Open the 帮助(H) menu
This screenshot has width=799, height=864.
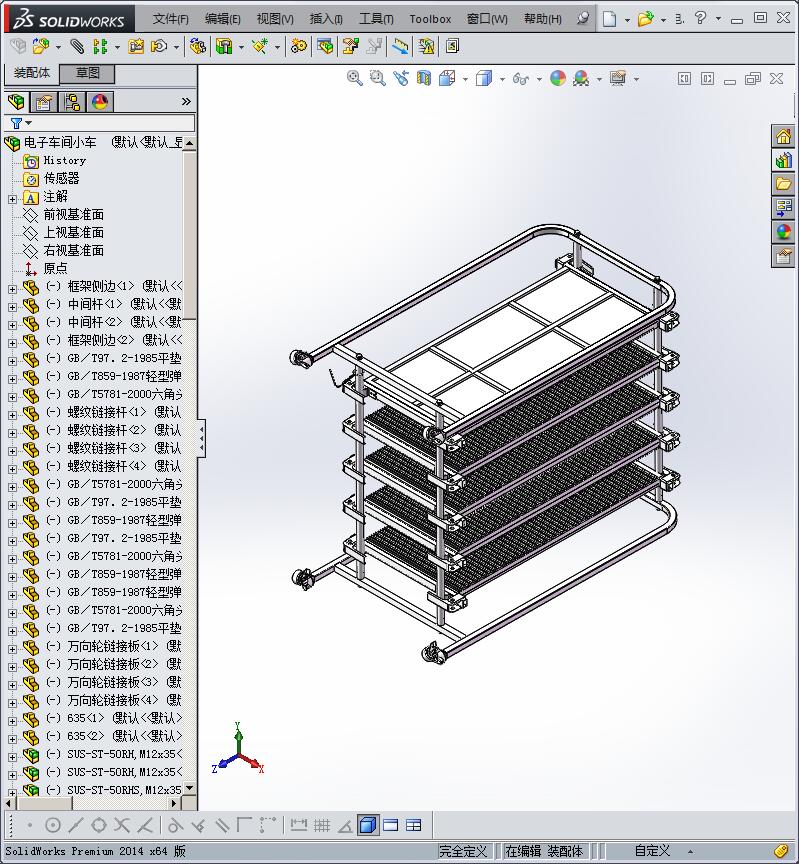tap(543, 19)
